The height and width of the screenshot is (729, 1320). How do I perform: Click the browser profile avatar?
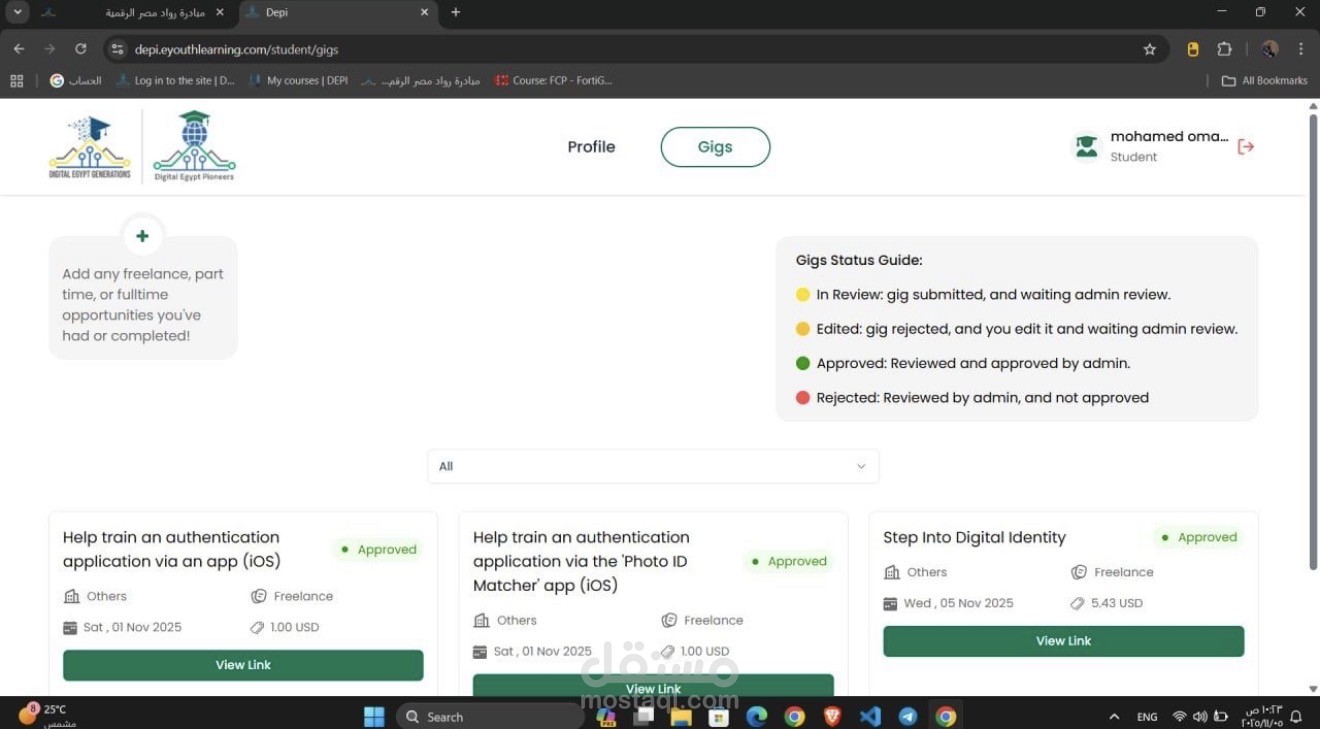coord(1270,49)
